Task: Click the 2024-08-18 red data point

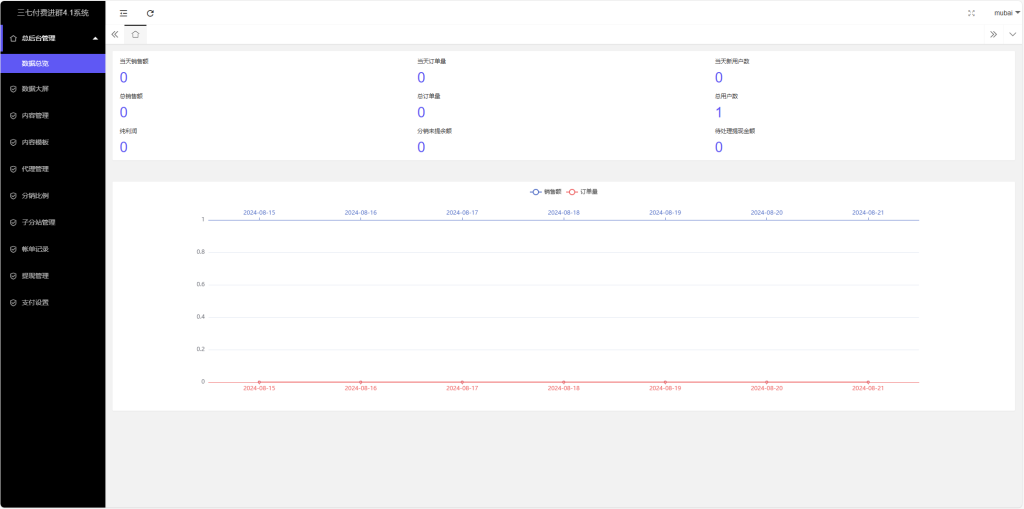Action: (x=563, y=382)
